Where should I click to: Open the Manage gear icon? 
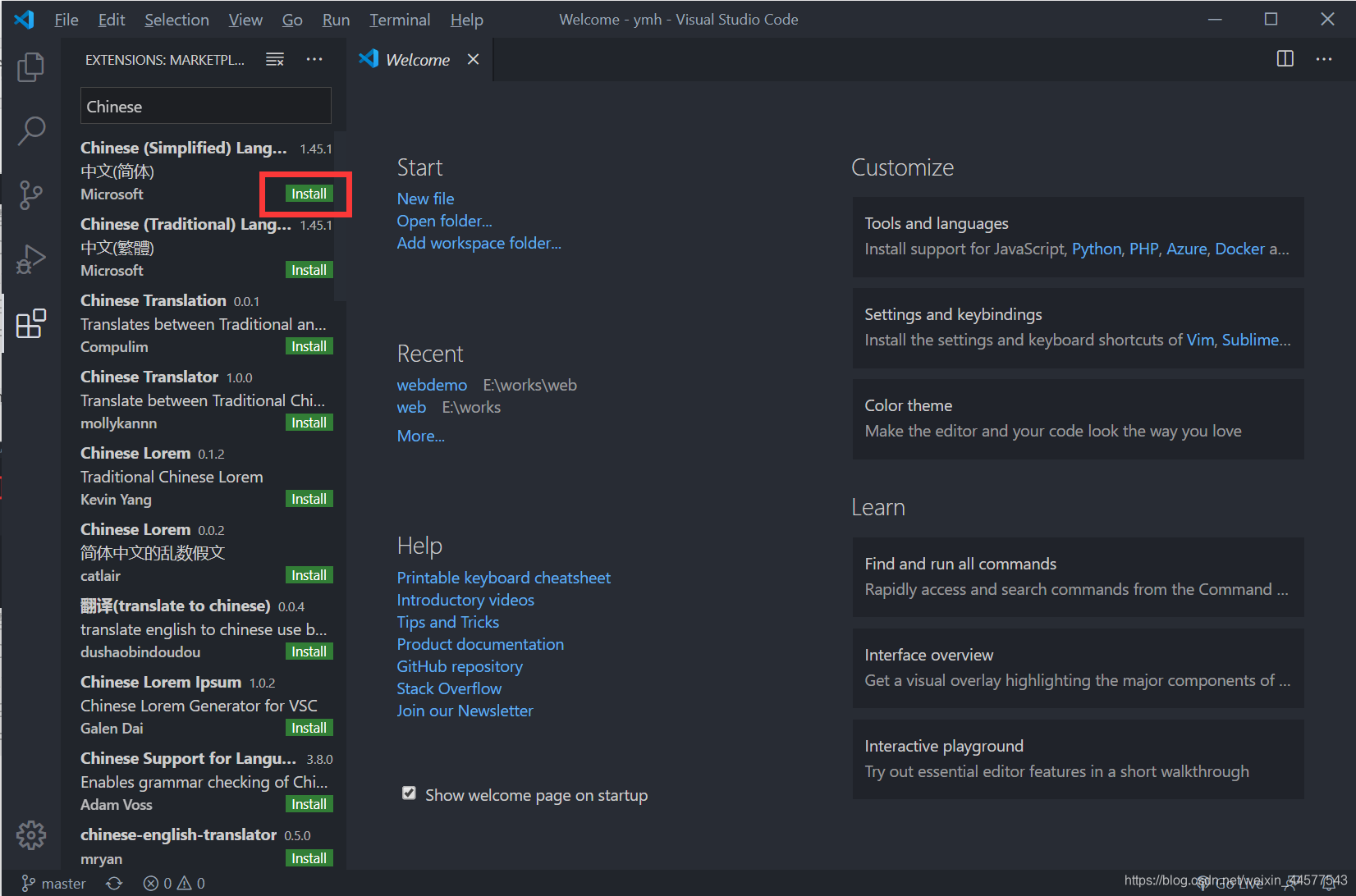click(x=30, y=835)
